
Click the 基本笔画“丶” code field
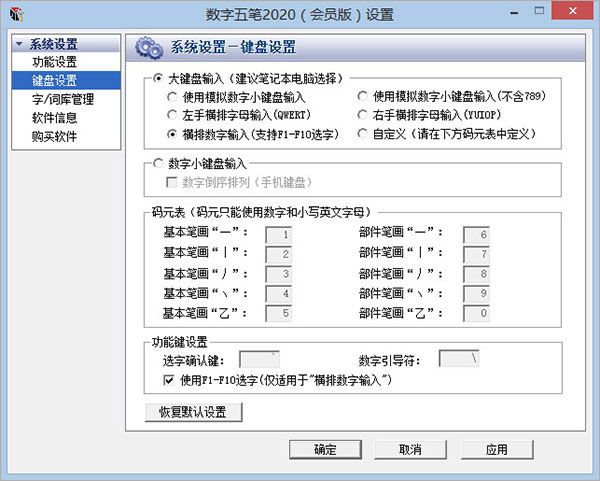279,293
